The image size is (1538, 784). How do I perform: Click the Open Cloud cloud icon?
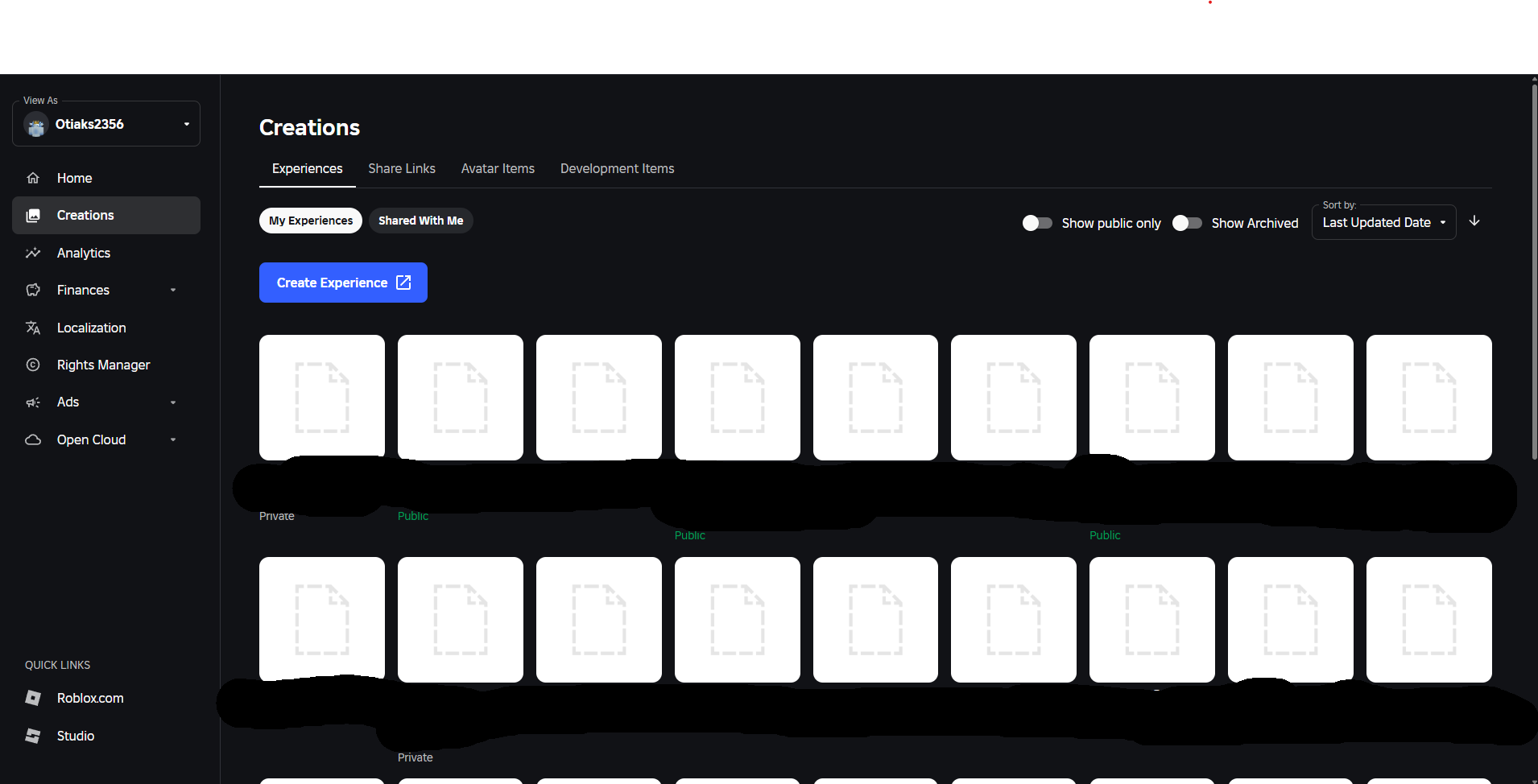tap(33, 439)
